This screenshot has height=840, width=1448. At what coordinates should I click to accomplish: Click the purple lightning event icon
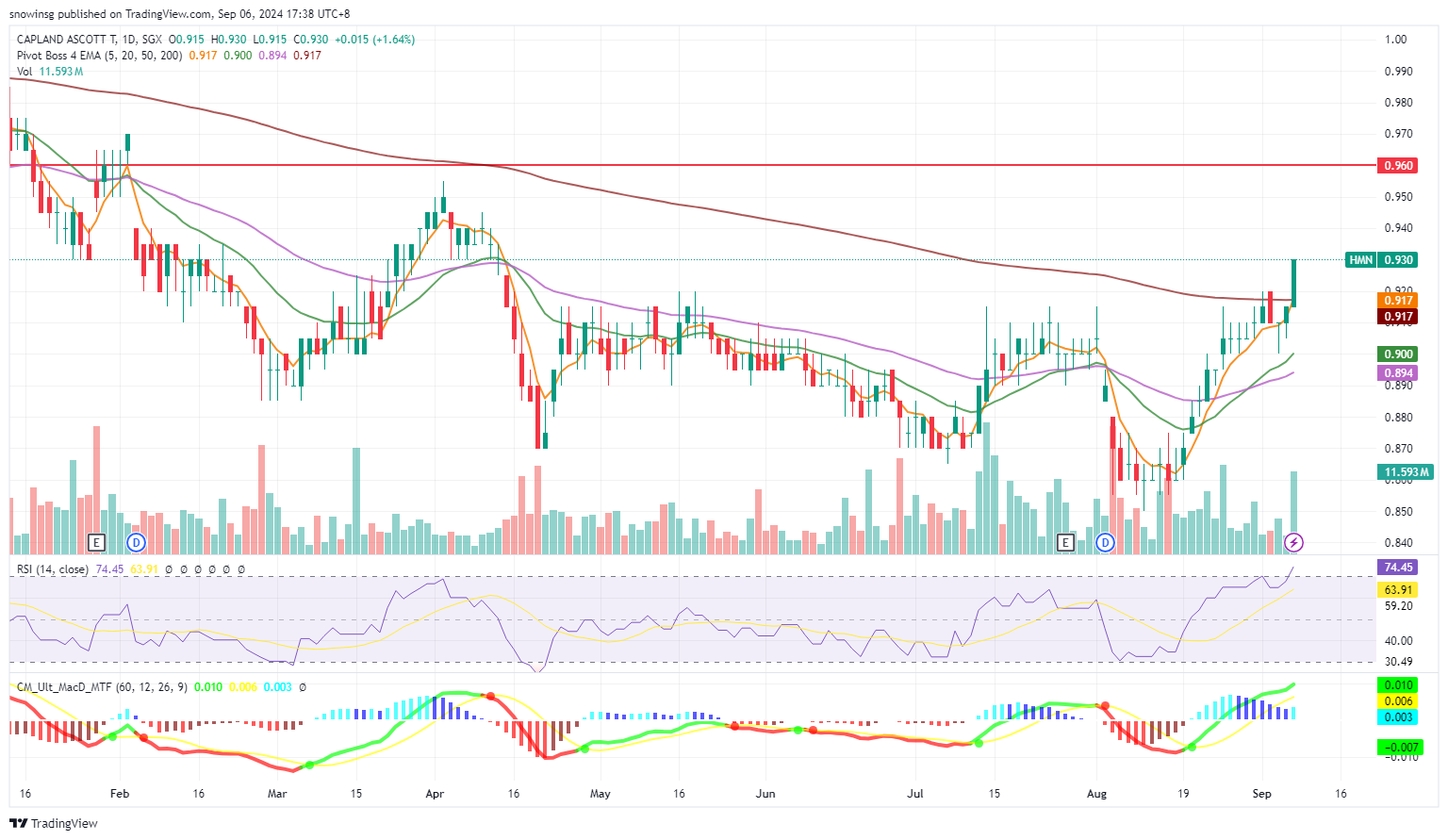[x=1294, y=542]
